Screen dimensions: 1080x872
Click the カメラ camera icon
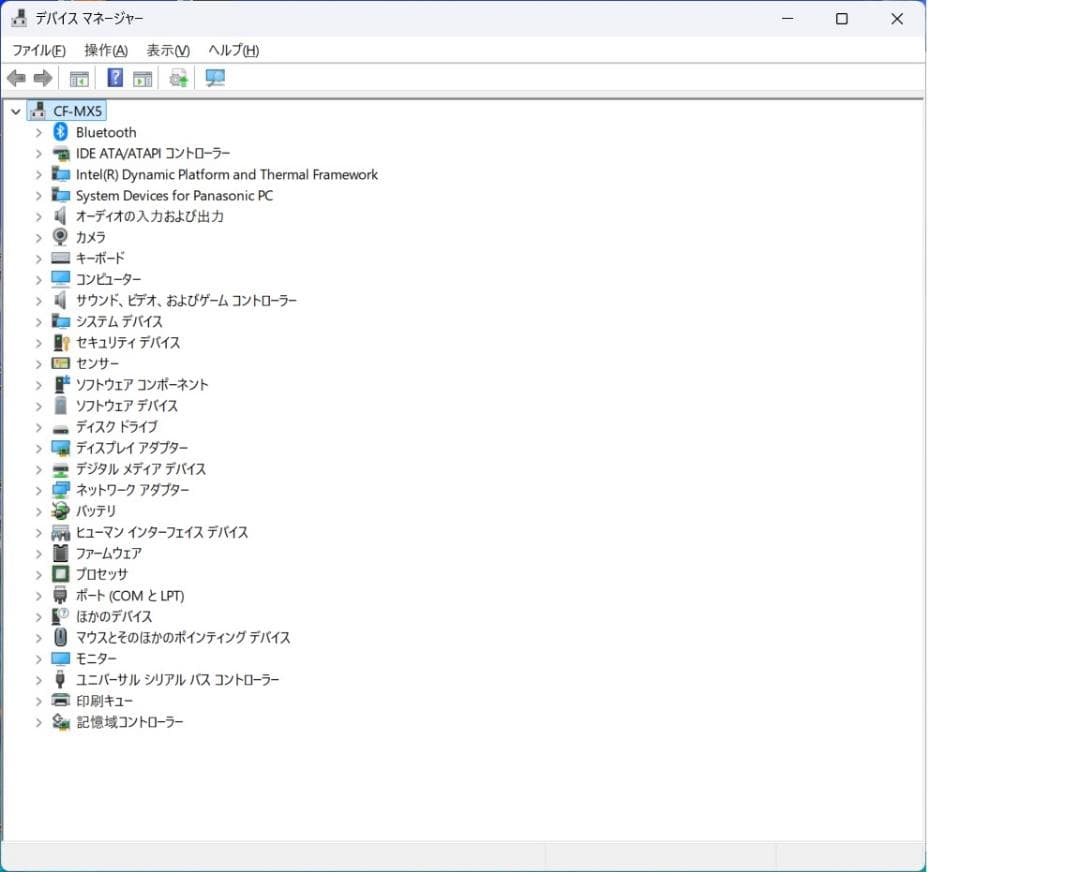(60, 237)
